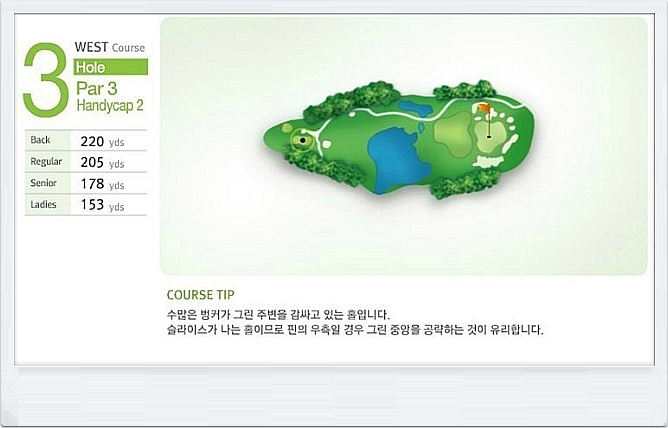The image size is (668, 428).
Task: Select the 'Senior' tee row label
Action: click(43, 183)
